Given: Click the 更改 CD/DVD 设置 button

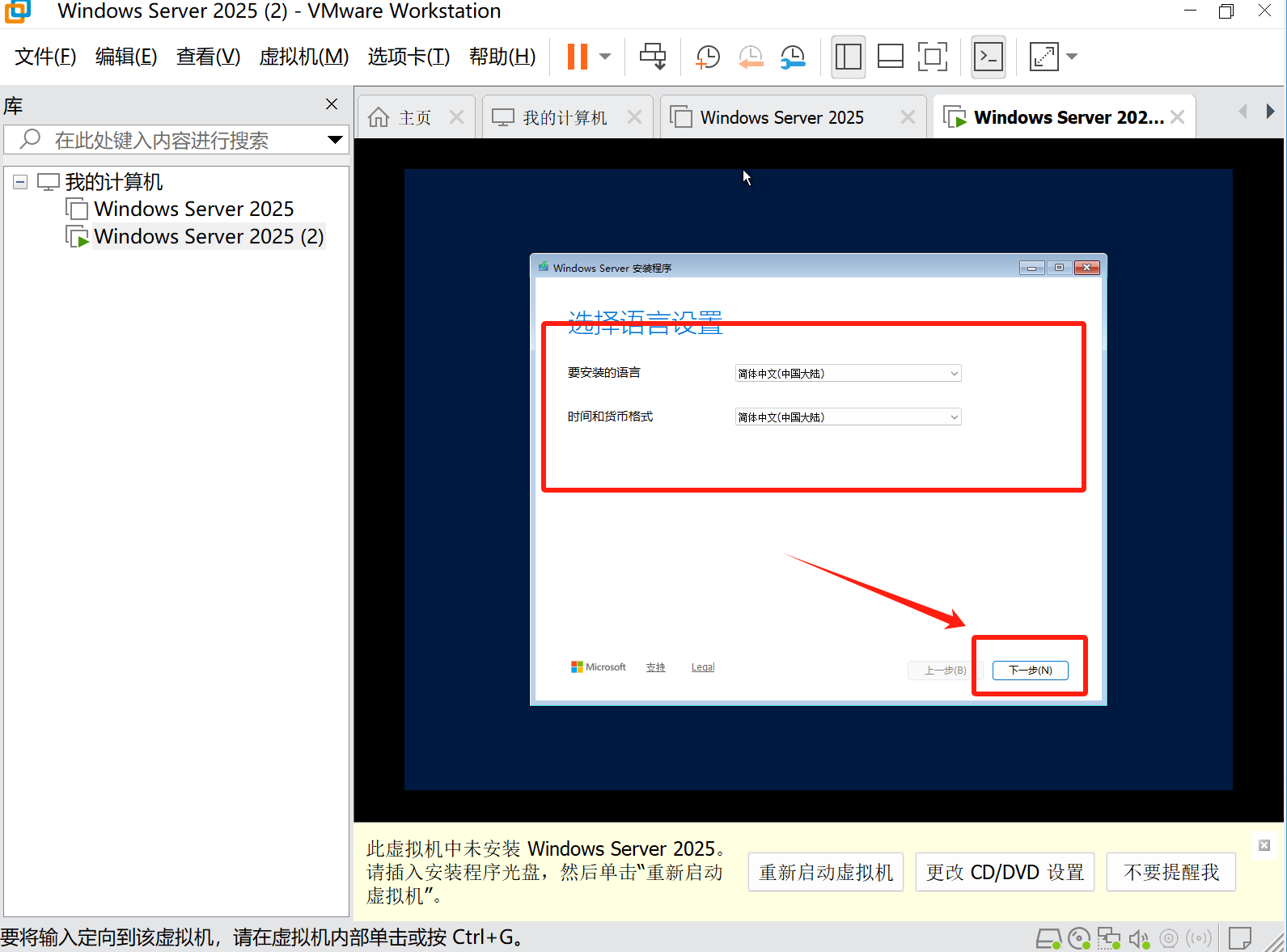Looking at the screenshot, I should pos(1005,872).
